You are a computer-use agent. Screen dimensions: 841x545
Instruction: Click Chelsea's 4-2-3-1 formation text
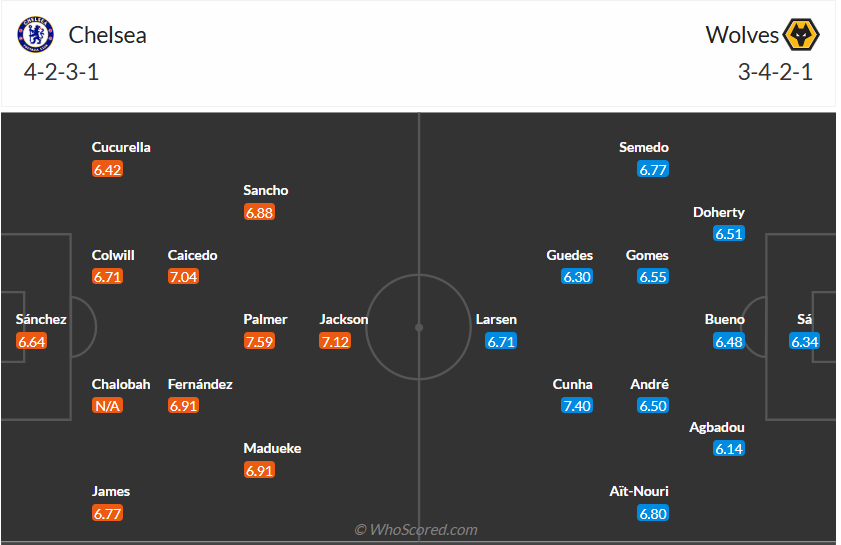(x=62, y=72)
